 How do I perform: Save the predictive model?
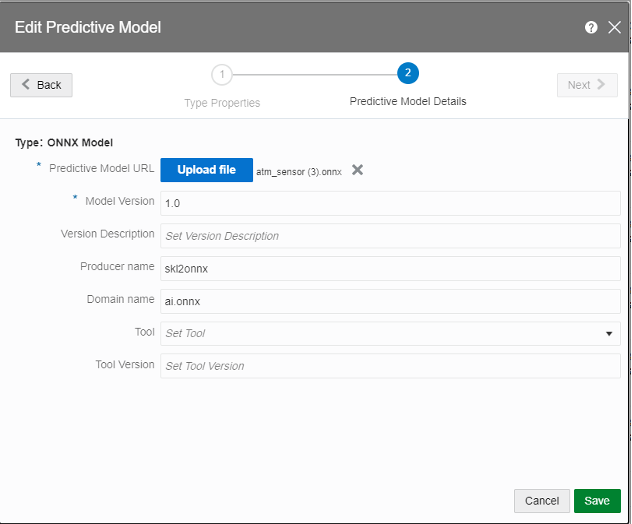click(x=597, y=501)
